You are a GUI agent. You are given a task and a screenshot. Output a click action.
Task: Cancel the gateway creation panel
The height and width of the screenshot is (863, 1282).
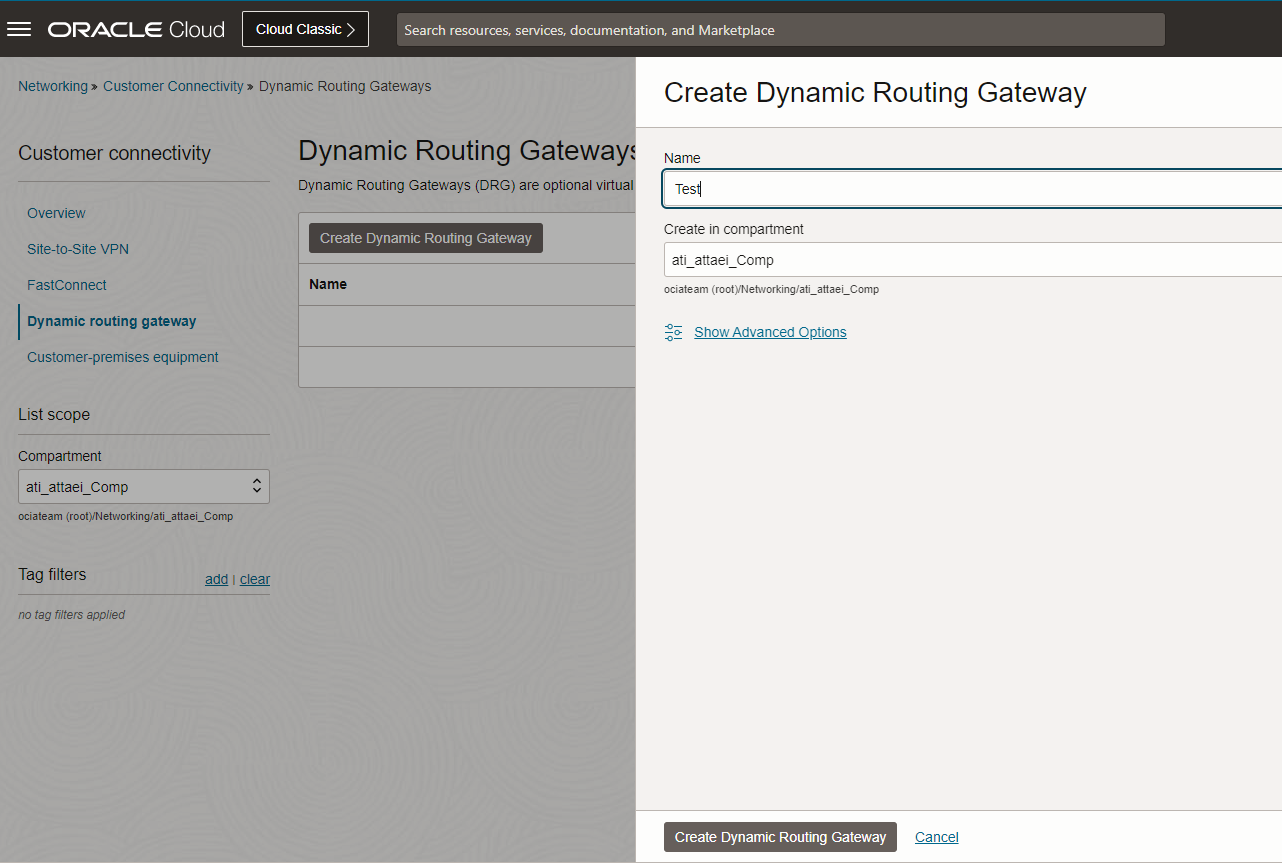pos(936,837)
